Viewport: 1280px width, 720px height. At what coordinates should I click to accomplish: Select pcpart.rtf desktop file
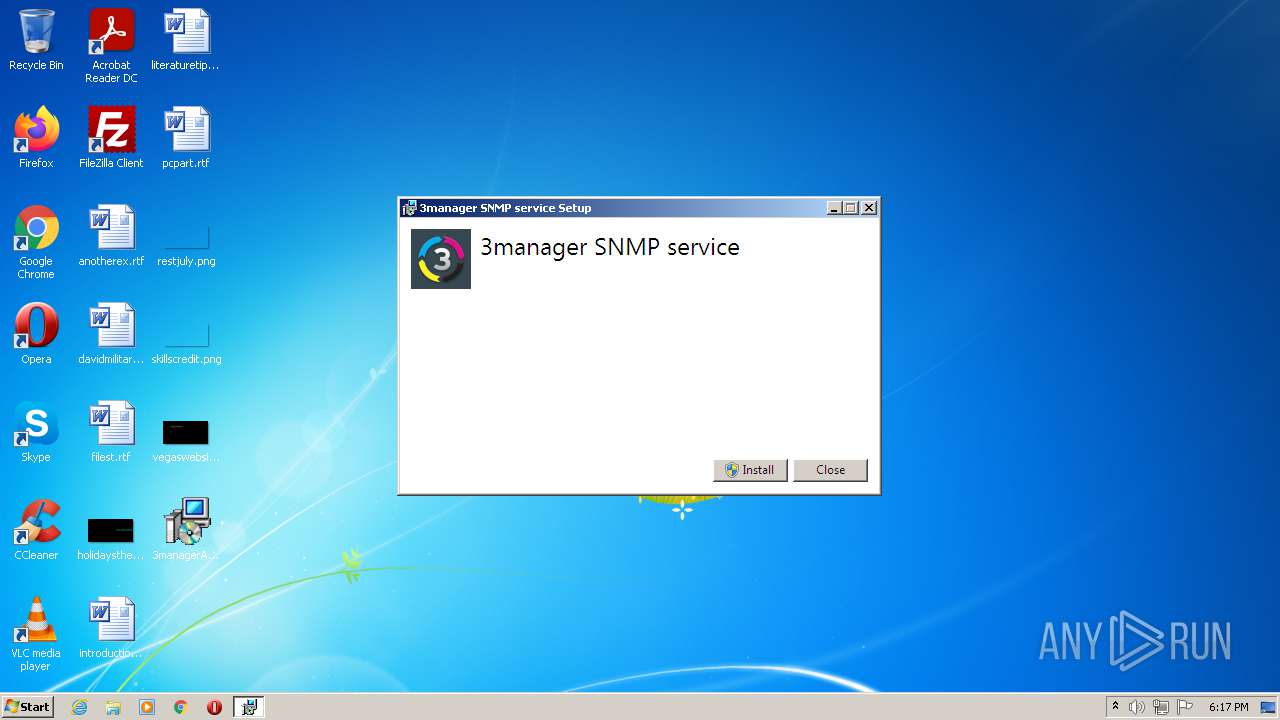pos(186,138)
